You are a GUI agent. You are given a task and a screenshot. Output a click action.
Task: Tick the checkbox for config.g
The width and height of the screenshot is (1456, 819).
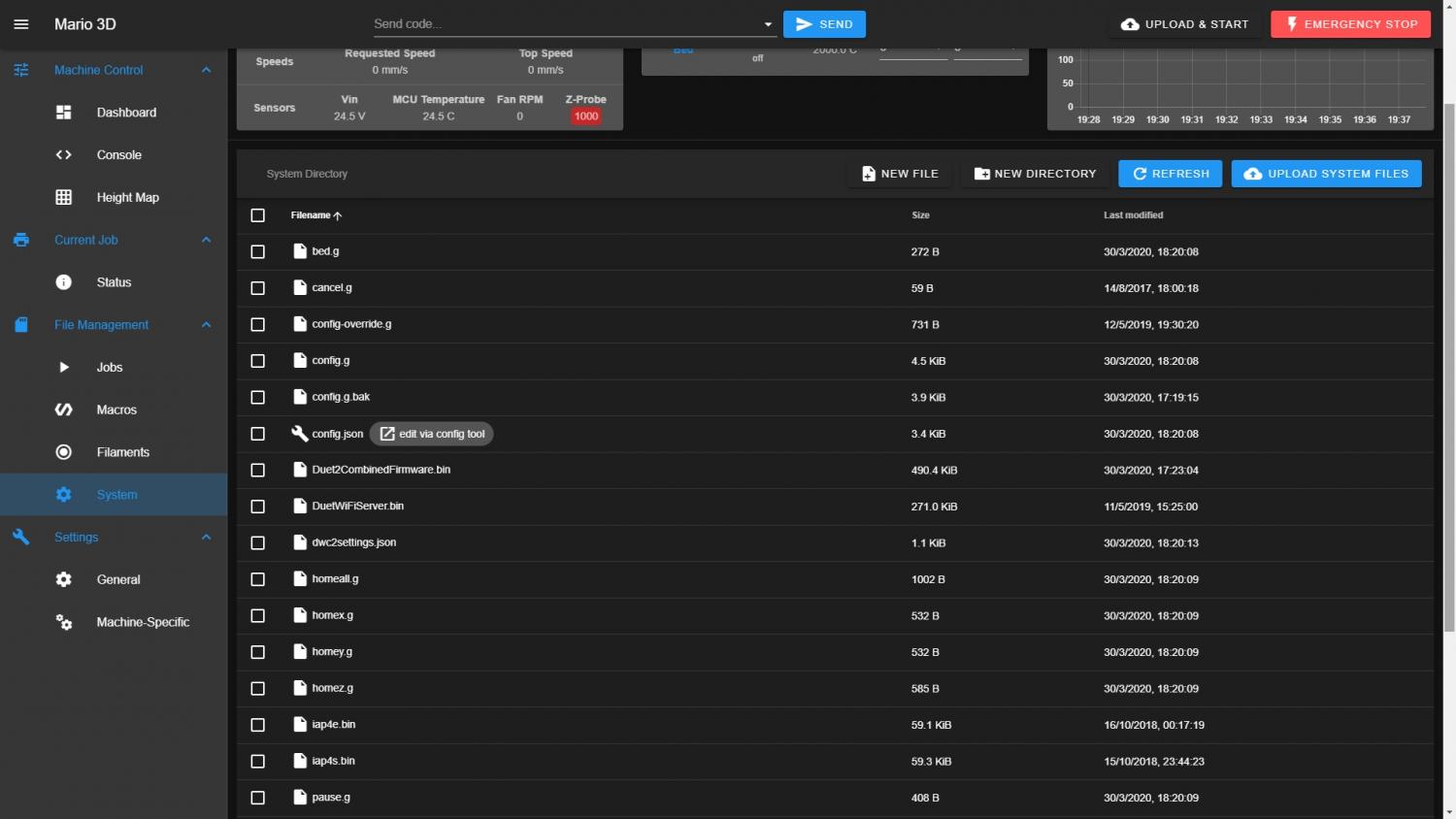coord(258,361)
